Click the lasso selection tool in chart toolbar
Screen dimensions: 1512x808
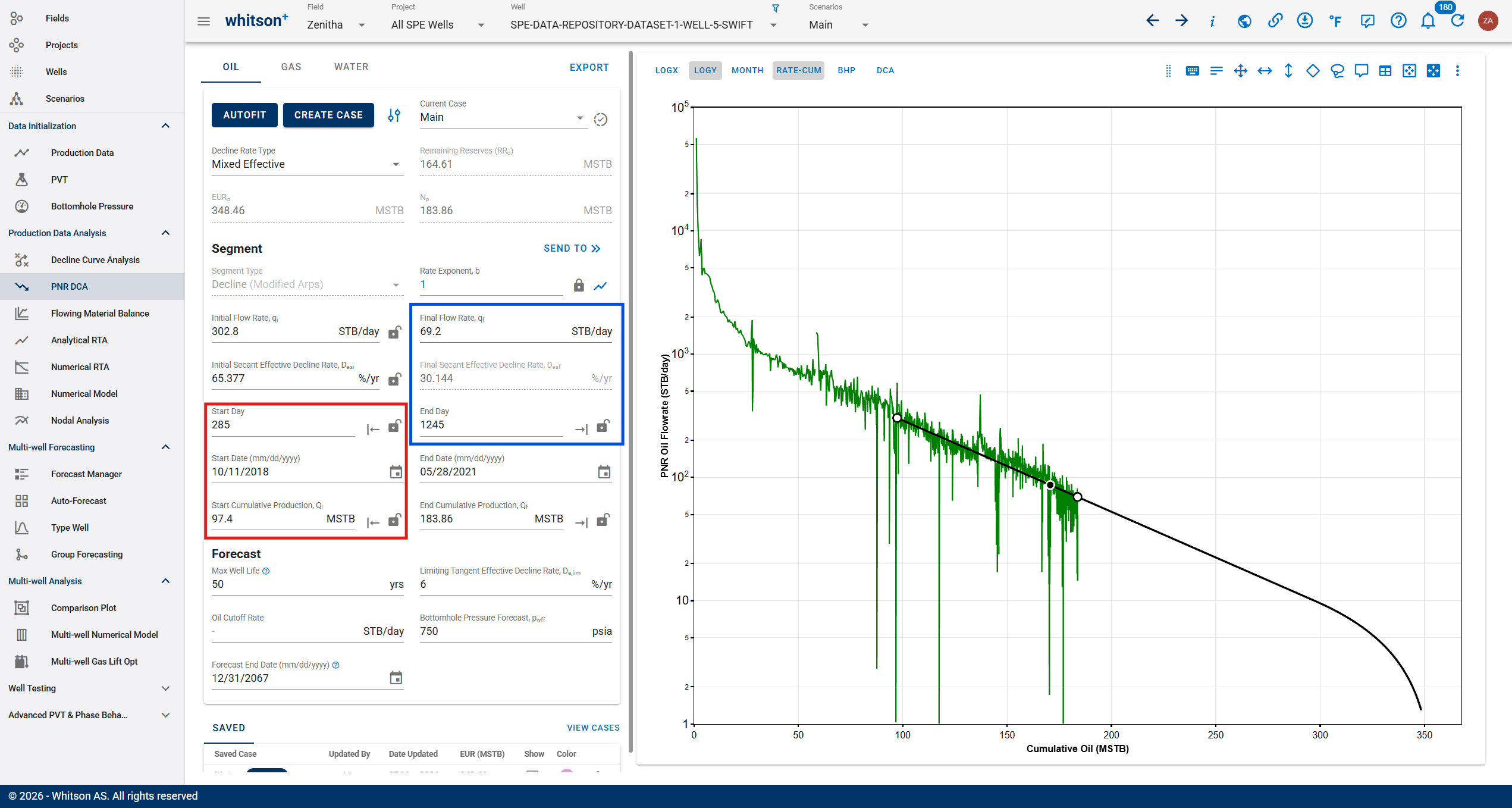1337,71
